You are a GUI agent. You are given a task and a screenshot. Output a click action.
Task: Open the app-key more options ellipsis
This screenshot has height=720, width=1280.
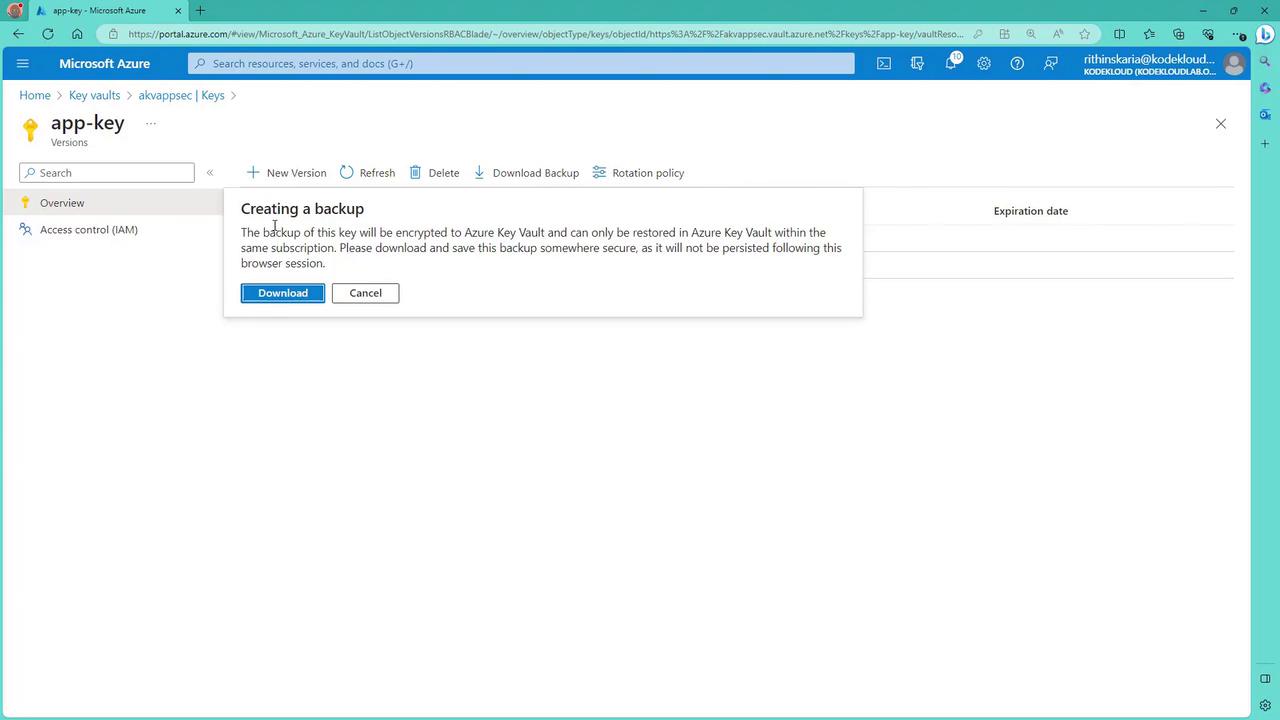tap(151, 124)
